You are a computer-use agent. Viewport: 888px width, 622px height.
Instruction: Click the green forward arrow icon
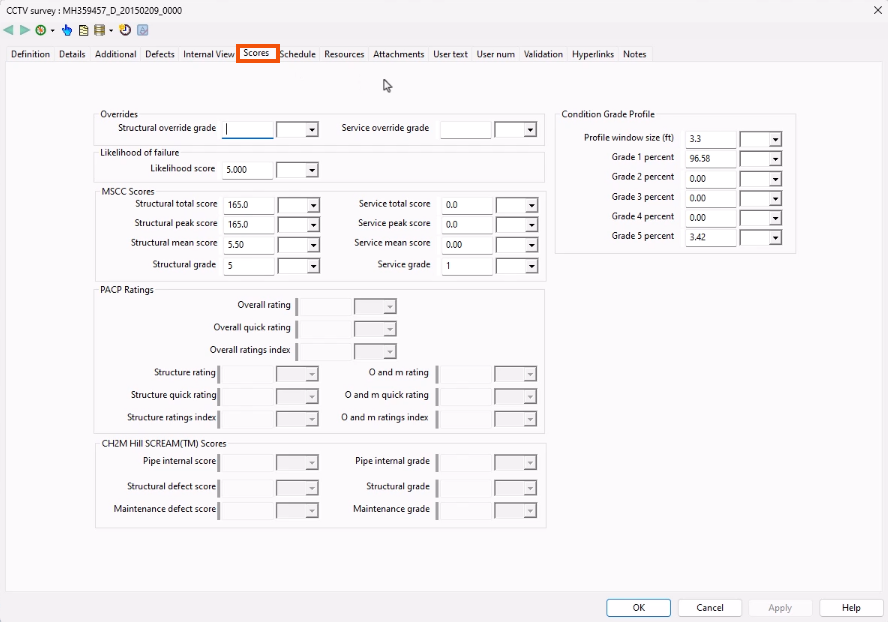(23, 30)
